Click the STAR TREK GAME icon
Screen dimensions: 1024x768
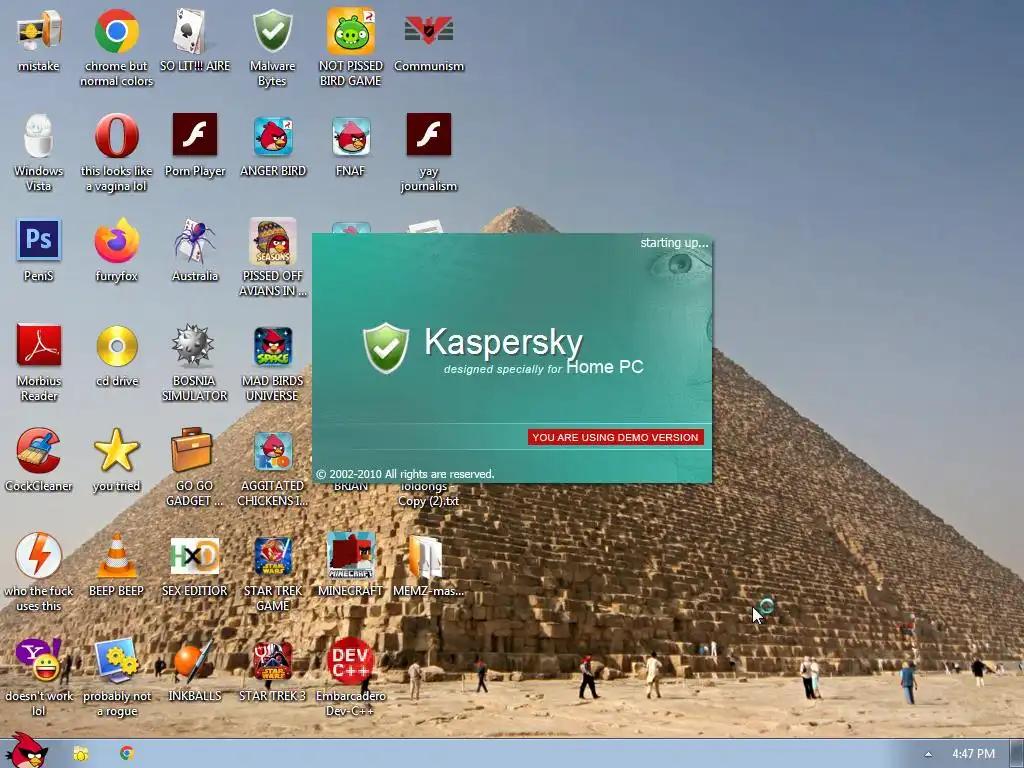(x=273, y=556)
